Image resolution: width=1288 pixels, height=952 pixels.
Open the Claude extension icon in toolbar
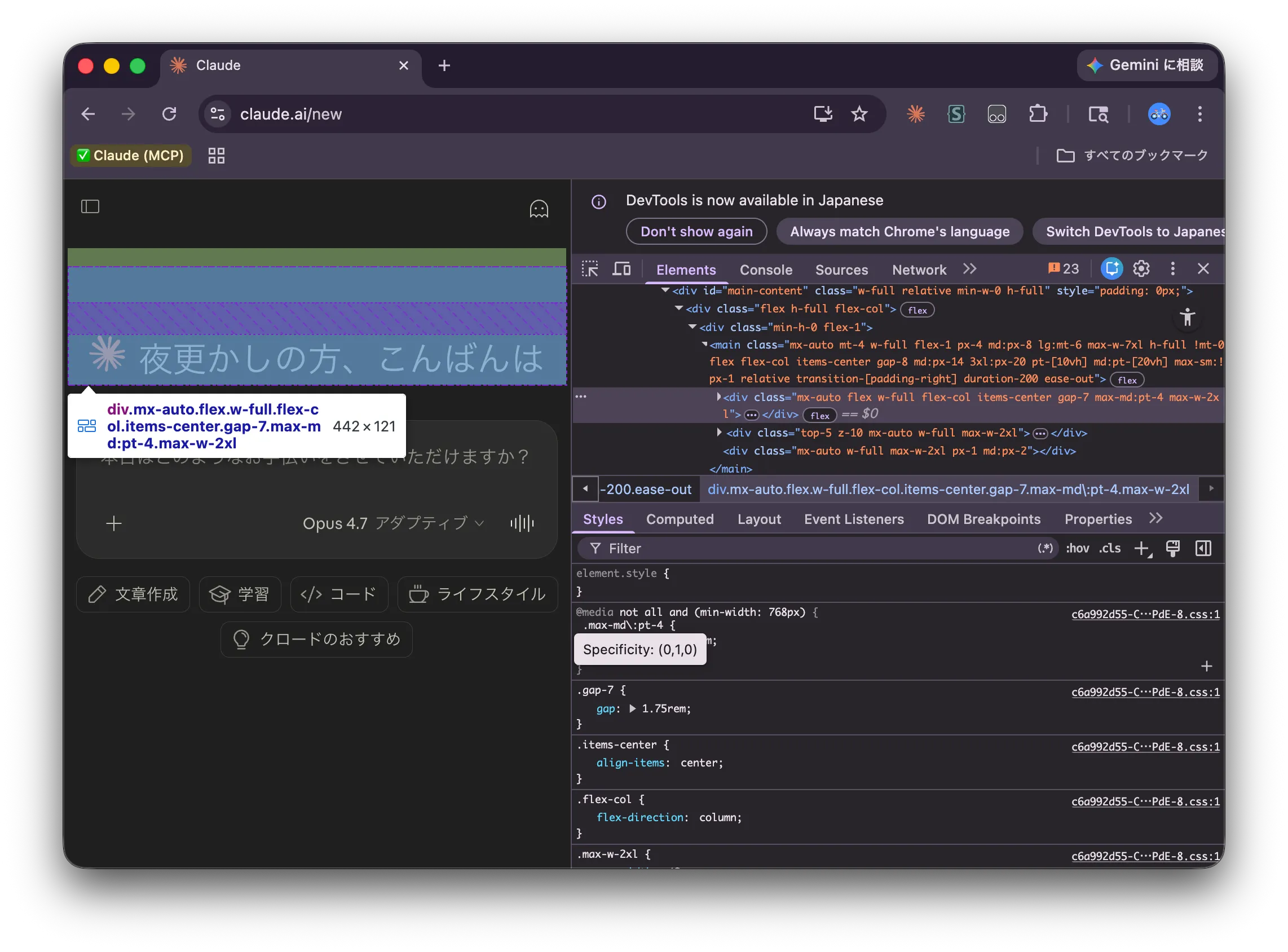pyautogui.click(x=915, y=114)
